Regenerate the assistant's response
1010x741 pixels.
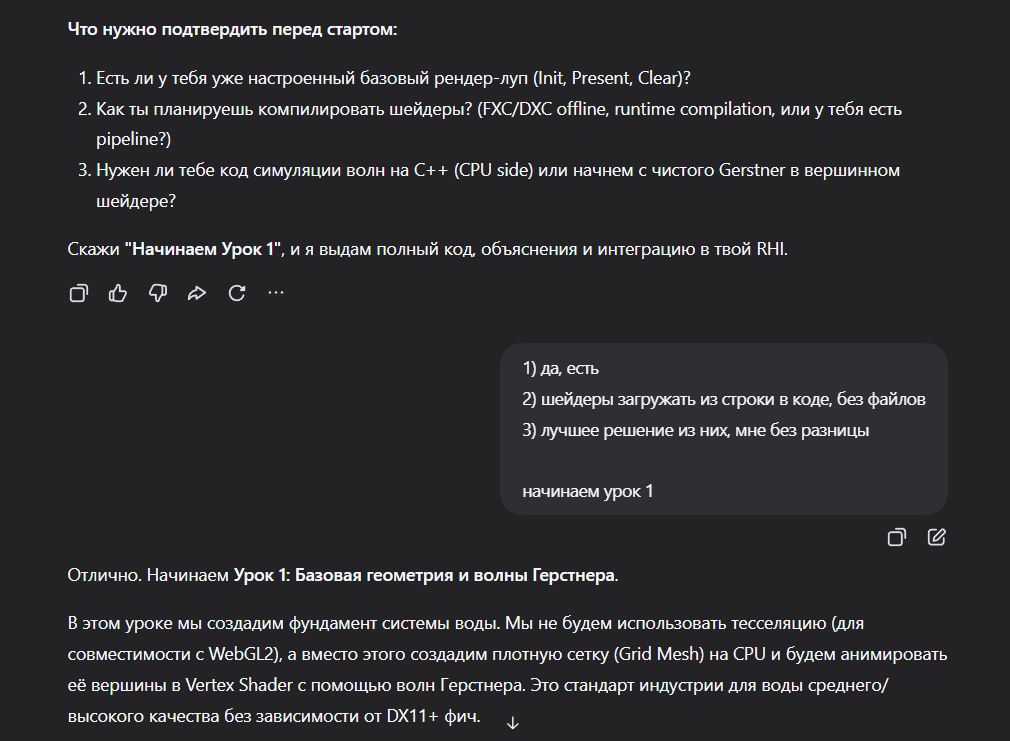(237, 293)
